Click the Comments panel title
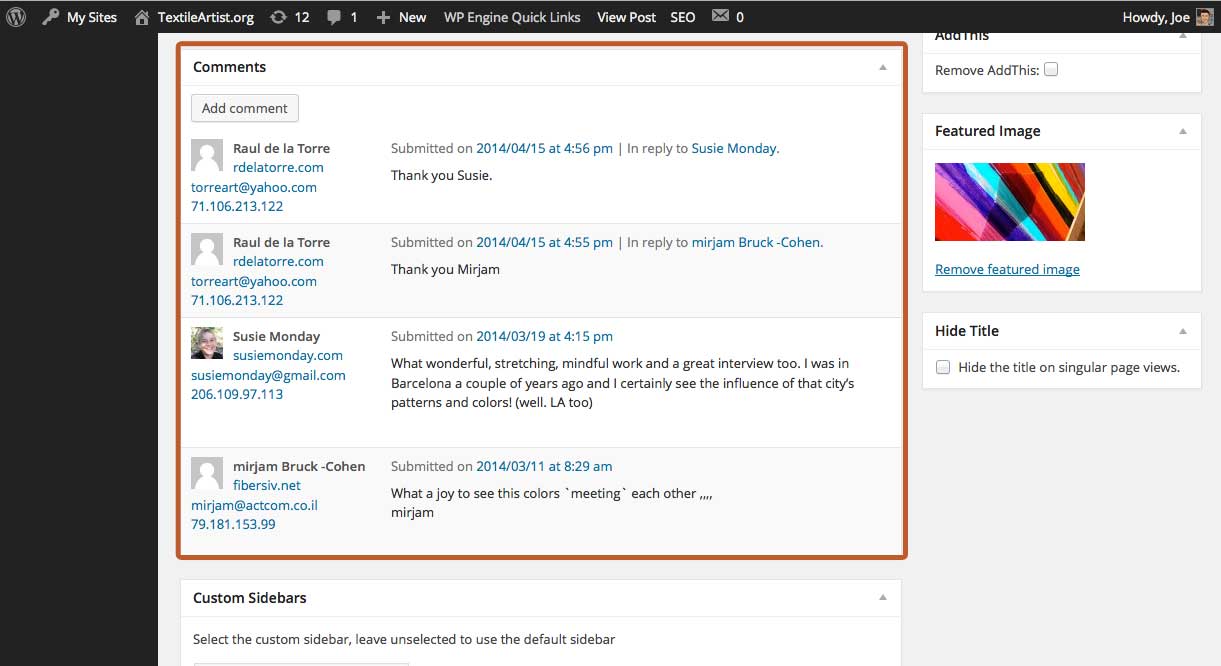The image size is (1221, 666). pyautogui.click(x=229, y=67)
